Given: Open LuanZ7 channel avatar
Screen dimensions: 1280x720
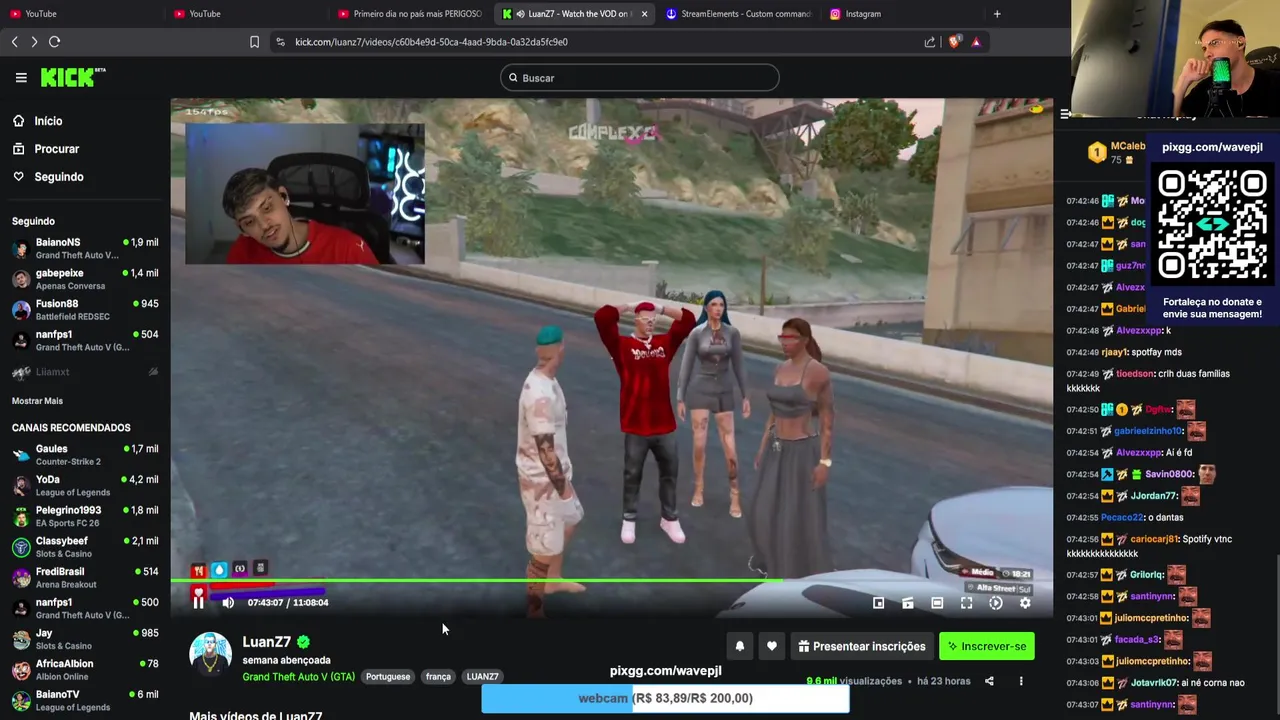Looking at the screenshot, I should coord(211,654).
